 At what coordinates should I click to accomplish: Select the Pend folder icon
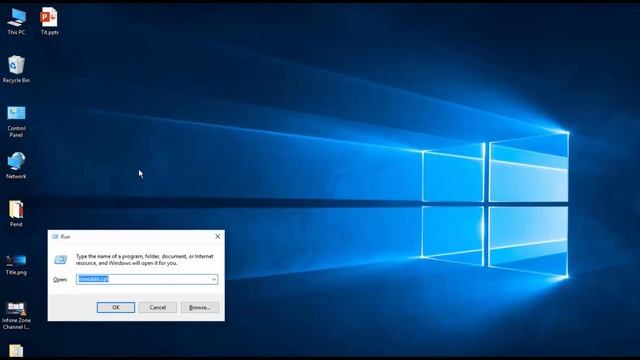point(16,213)
